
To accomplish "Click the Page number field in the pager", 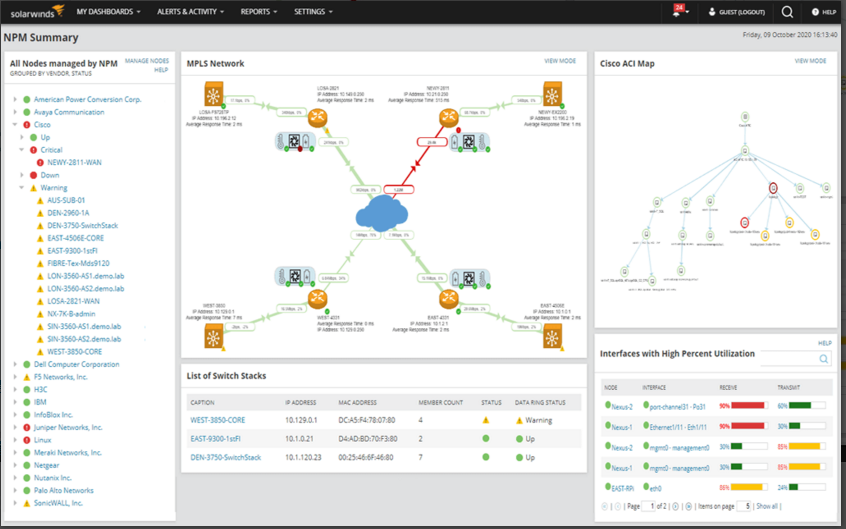I will (648, 506).
